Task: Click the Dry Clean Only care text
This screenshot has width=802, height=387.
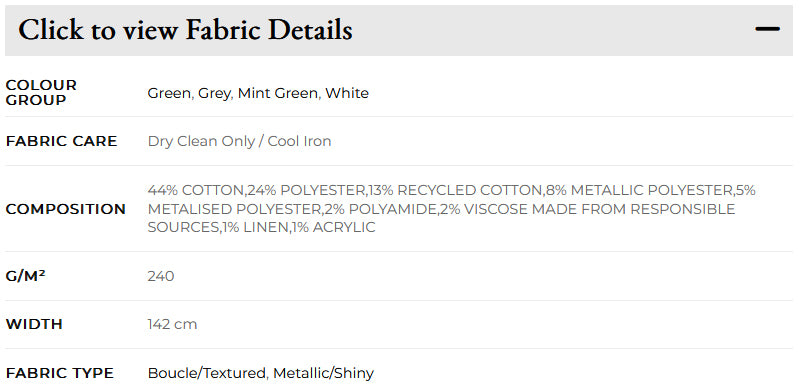Action: [x=201, y=142]
